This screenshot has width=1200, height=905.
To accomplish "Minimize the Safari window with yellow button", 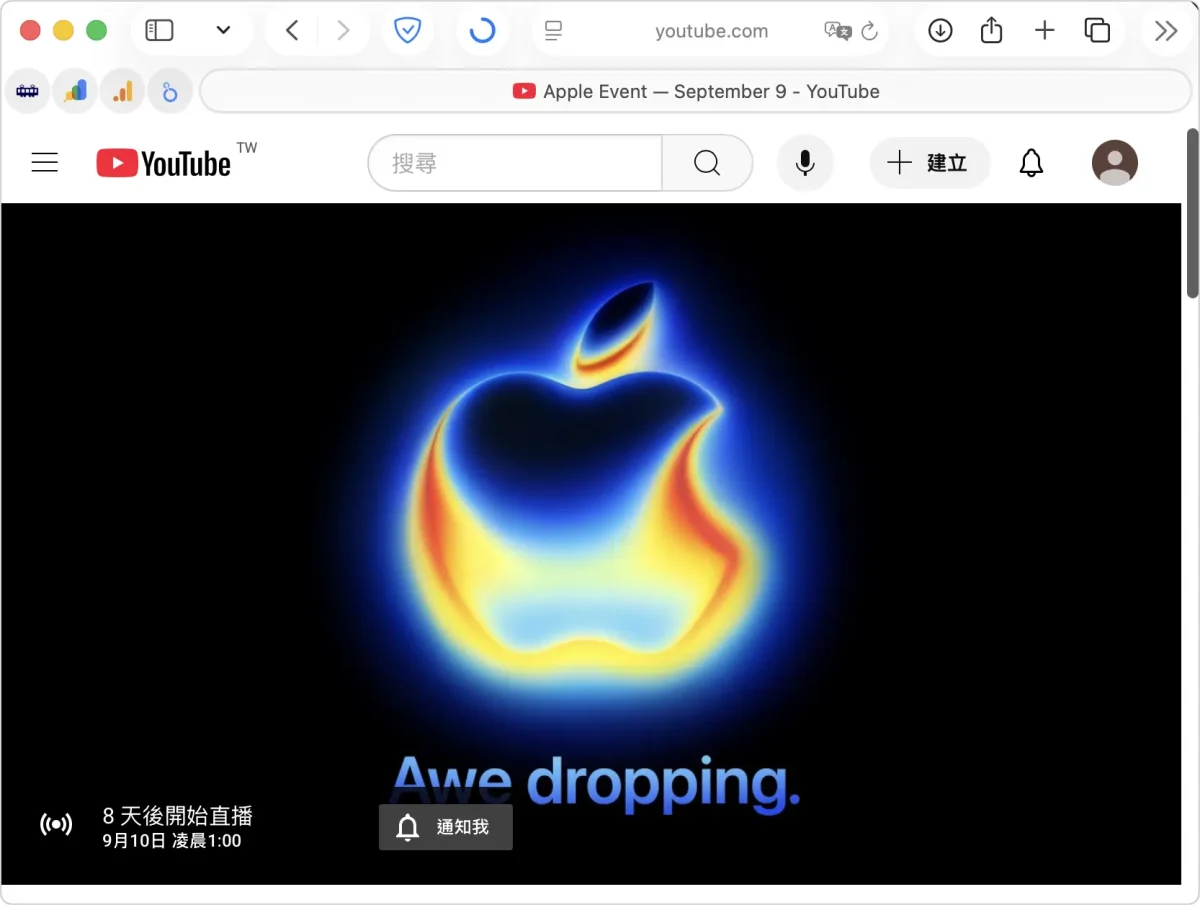I will 63,30.
